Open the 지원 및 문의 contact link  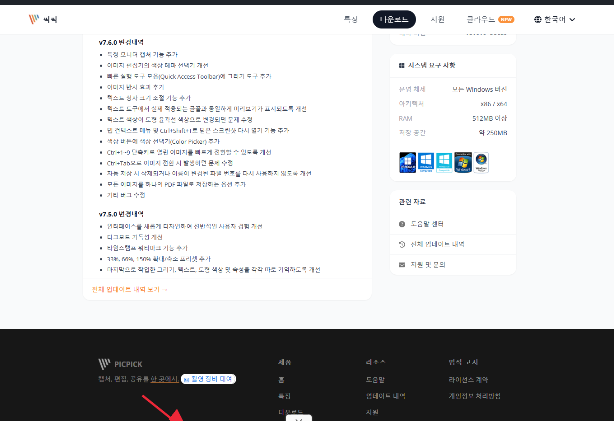pyautogui.click(x=428, y=265)
